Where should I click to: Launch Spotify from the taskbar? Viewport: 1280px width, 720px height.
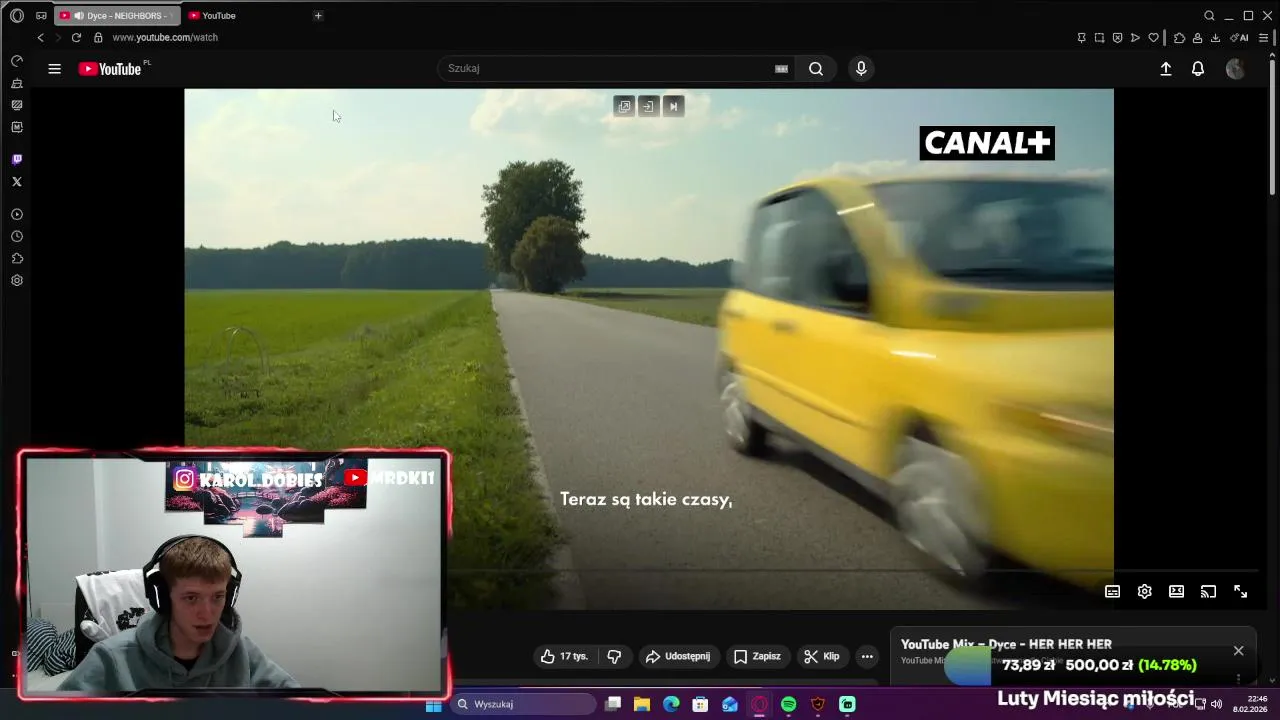[788, 705]
